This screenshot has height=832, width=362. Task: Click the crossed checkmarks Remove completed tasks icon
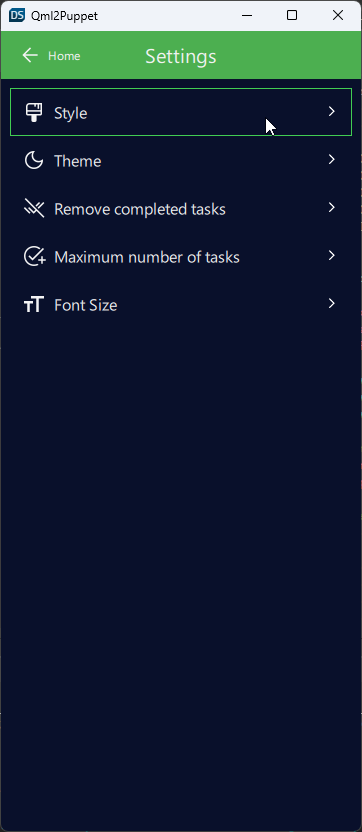pos(34,209)
